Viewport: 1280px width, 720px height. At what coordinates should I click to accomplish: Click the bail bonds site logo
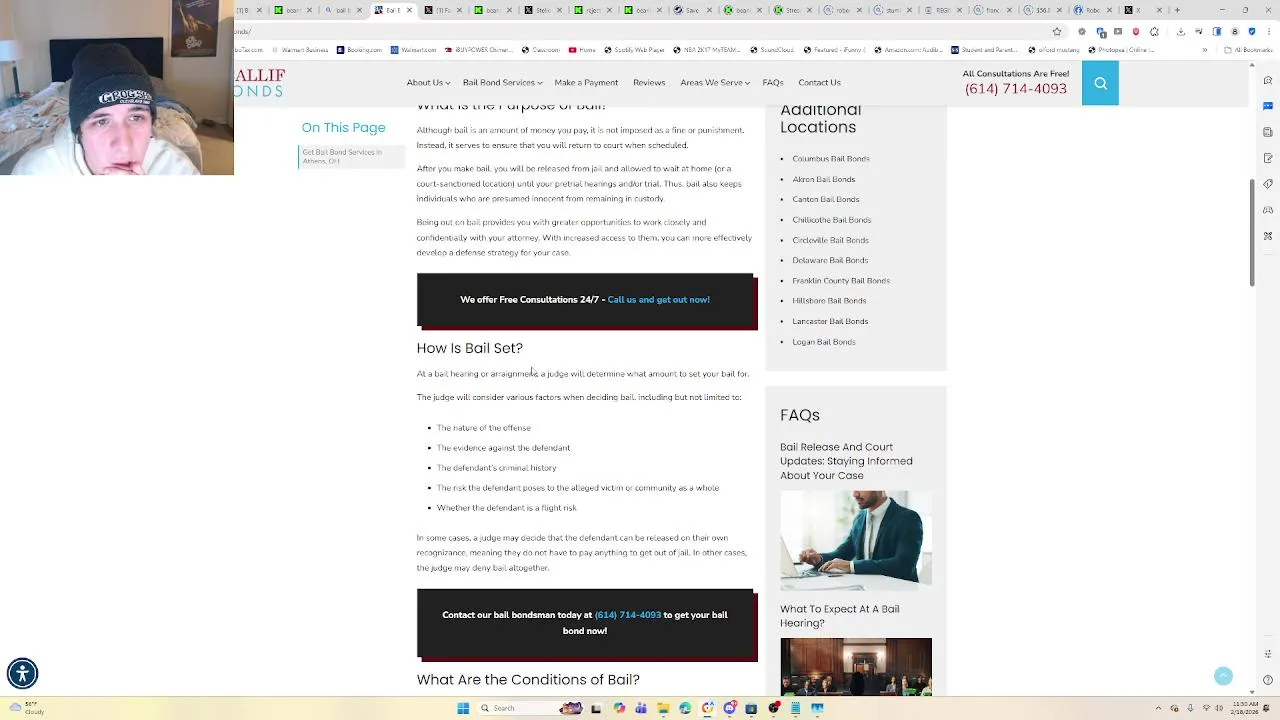tap(260, 83)
